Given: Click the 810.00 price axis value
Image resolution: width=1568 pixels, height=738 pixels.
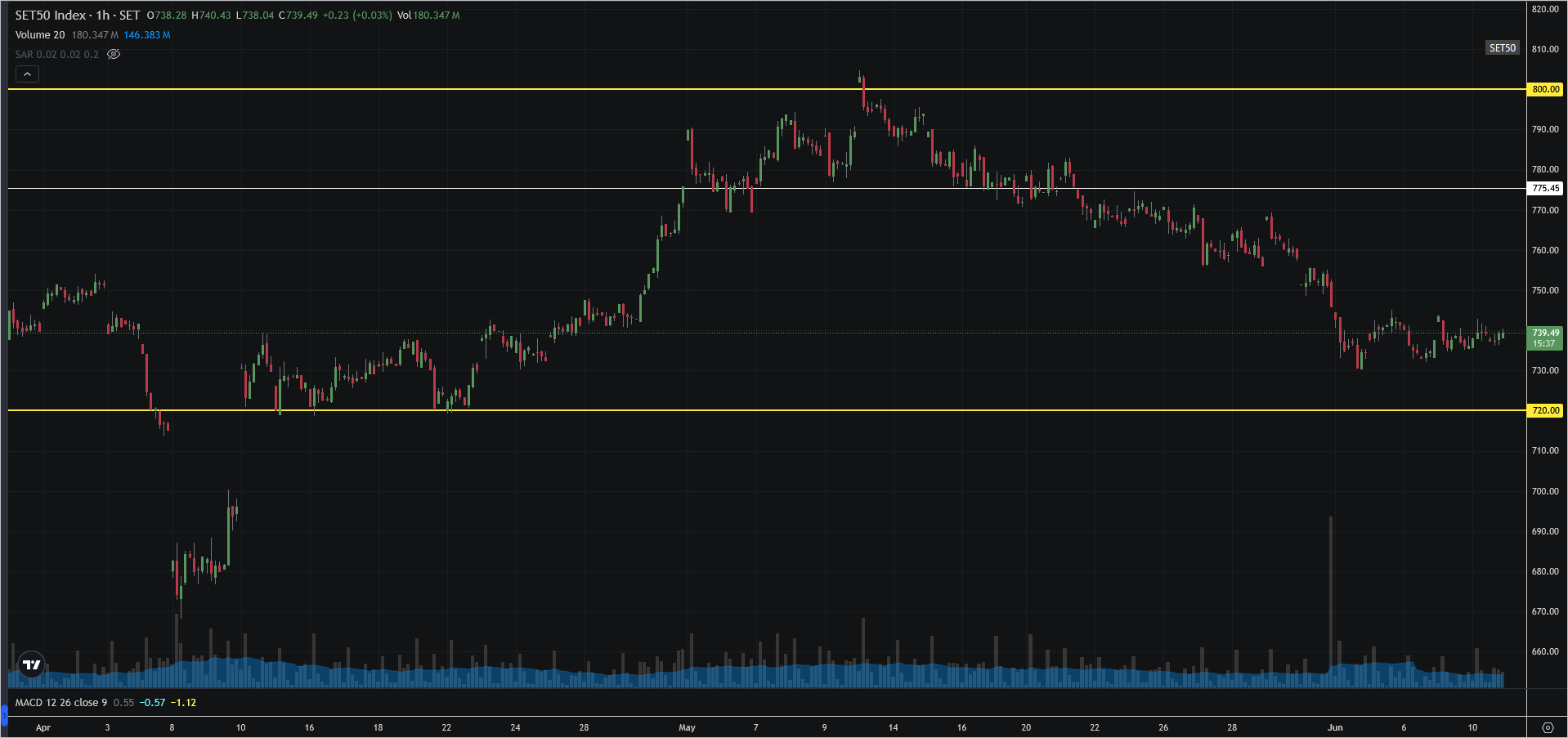Looking at the screenshot, I should (1545, 49).
